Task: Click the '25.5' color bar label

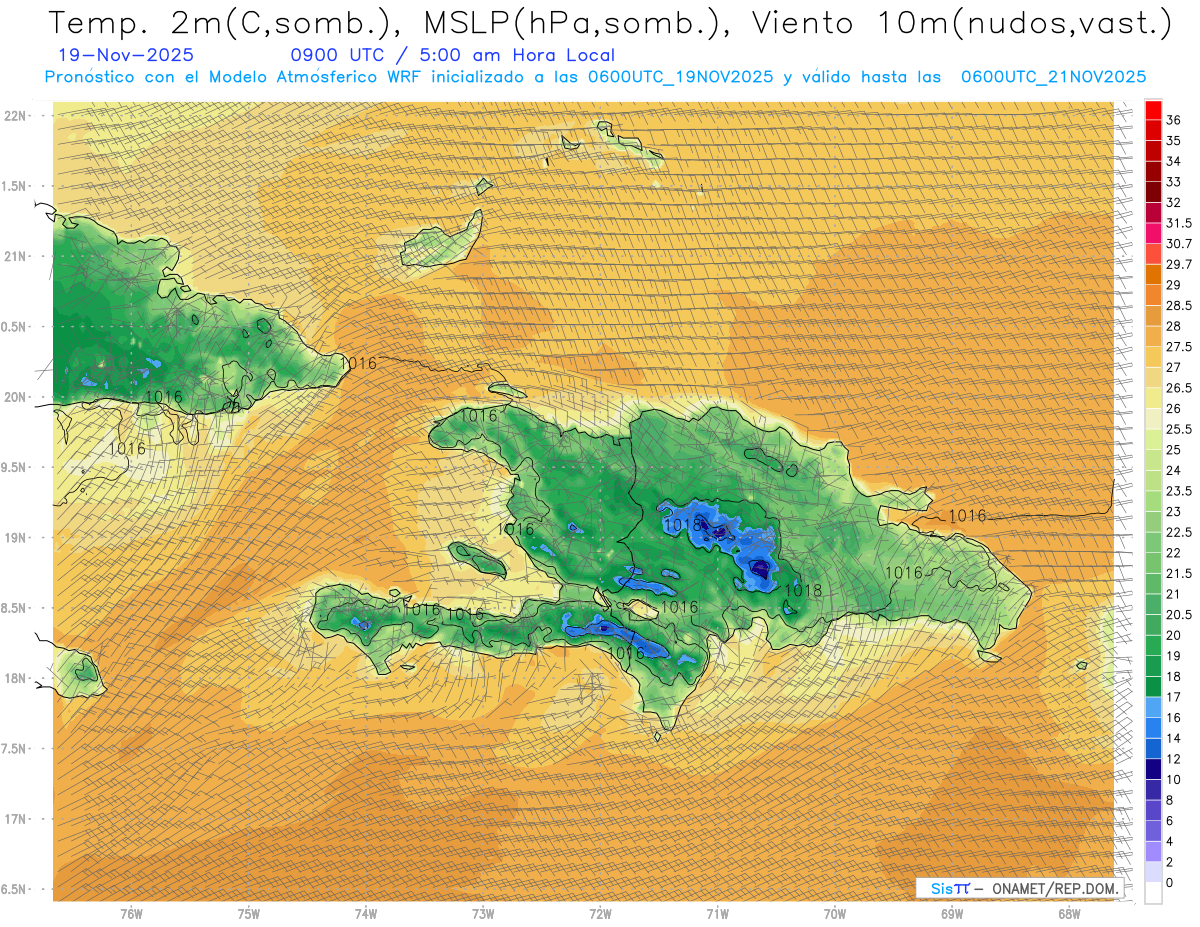Action: [1179, 429]
